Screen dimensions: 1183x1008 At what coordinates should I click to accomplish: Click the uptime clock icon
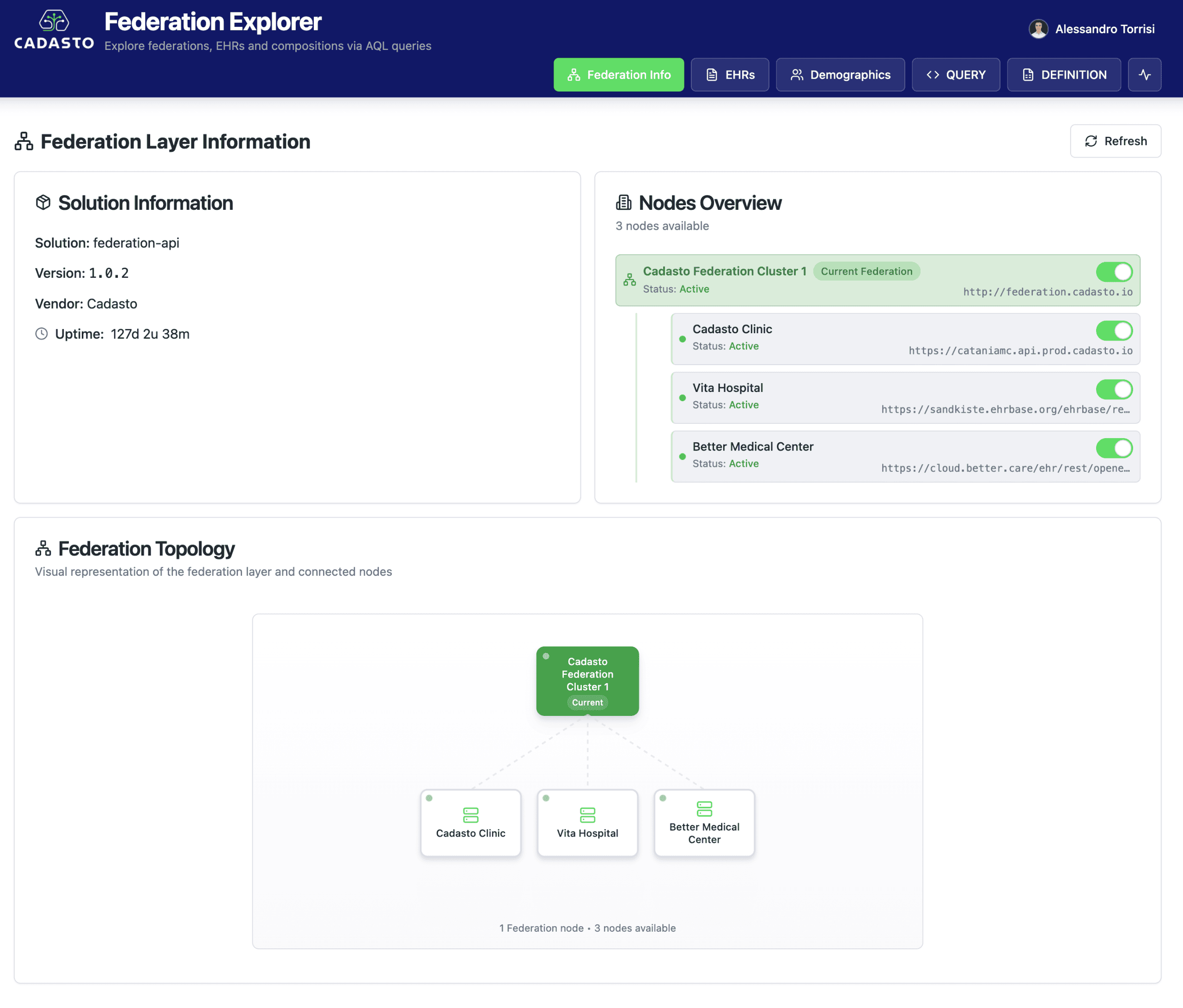pyautogui.click(x=42, y=334)
